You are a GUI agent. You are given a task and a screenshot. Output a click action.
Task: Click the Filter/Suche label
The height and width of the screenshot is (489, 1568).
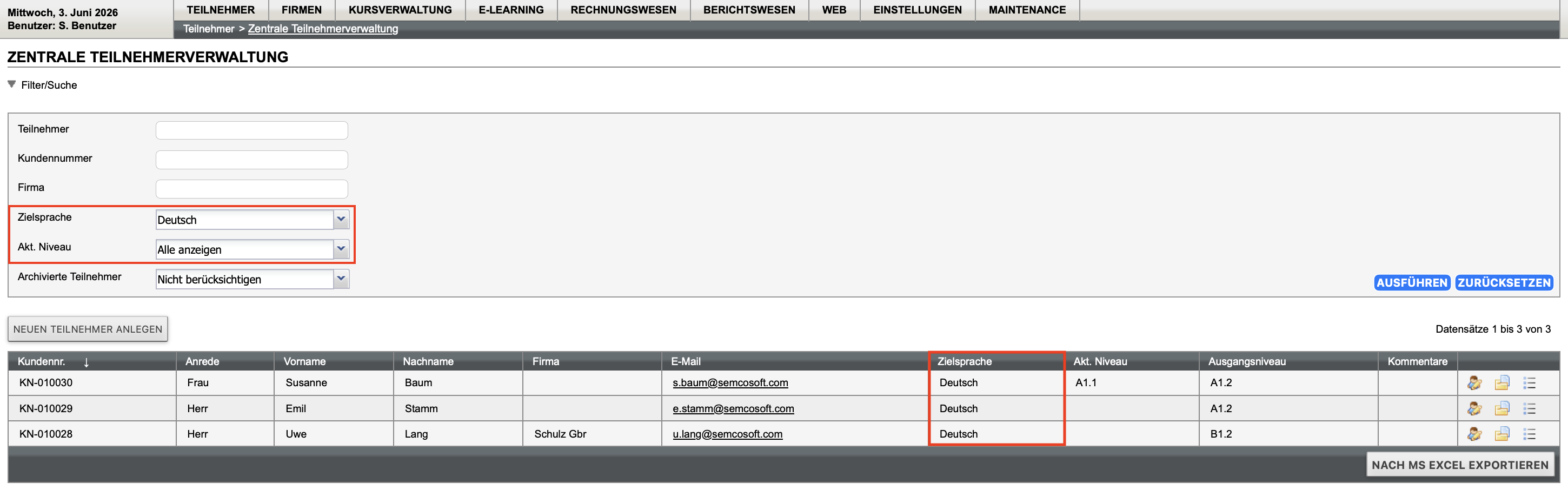coord(49,85)
